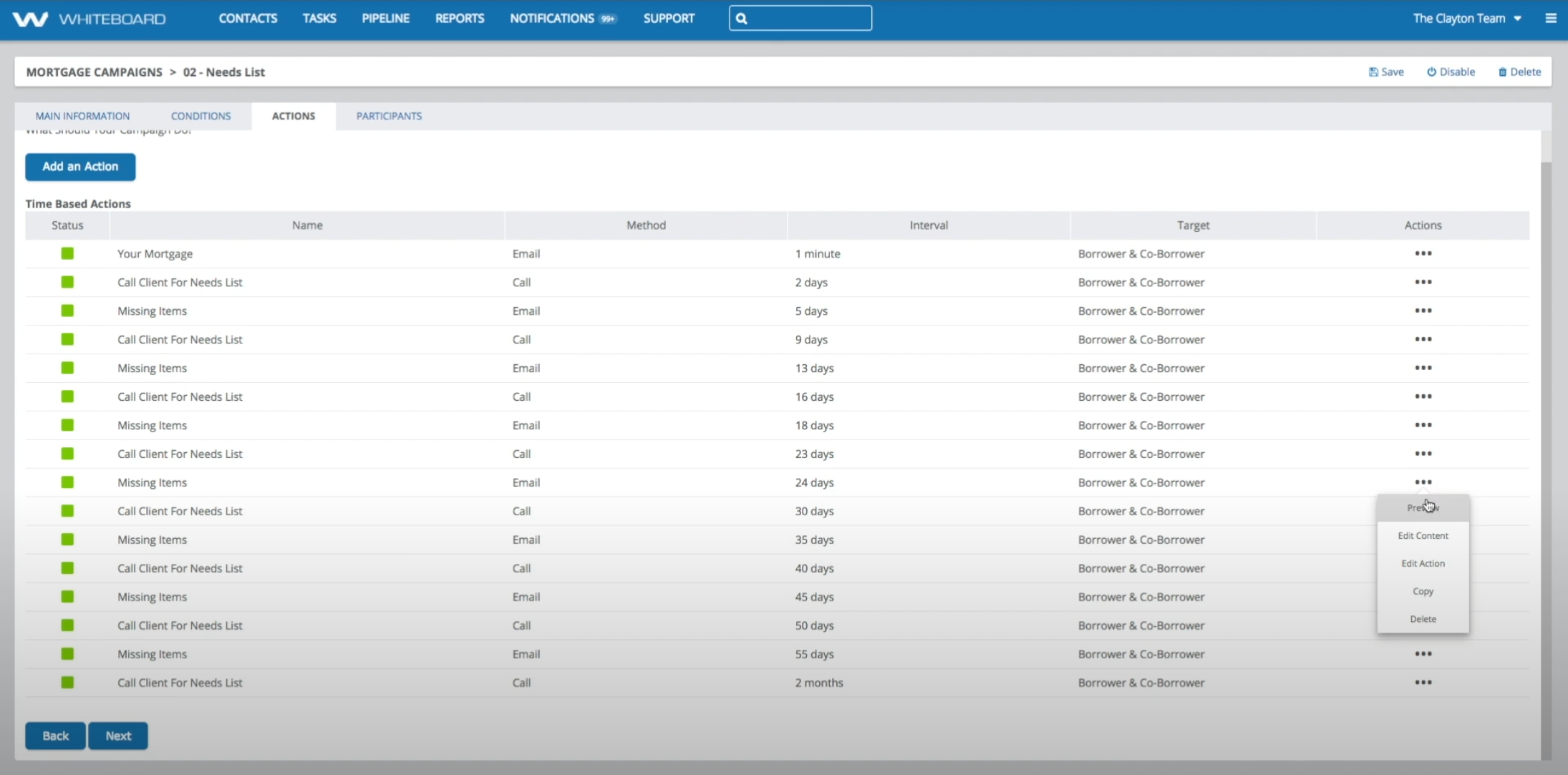Toggle status square for 2 days call

[x=67, y=282]
